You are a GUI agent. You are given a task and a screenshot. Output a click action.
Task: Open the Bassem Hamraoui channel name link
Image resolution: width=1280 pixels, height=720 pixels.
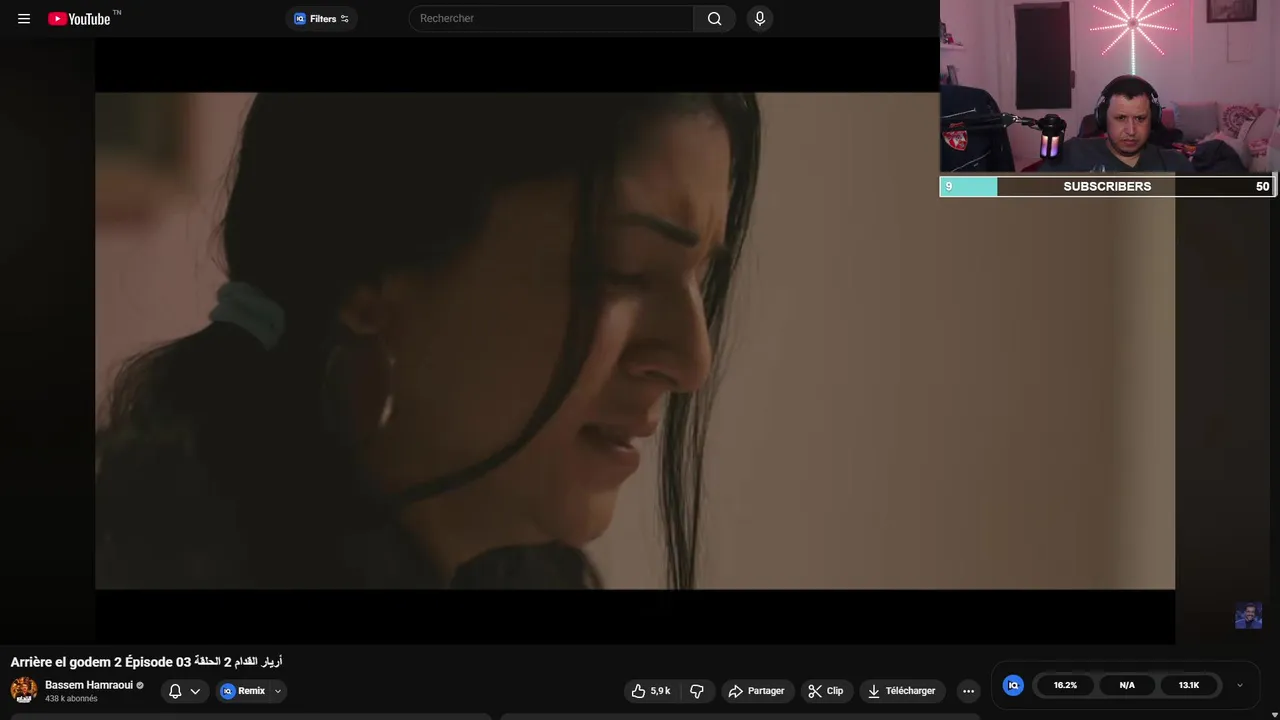[x=89, y=685]
